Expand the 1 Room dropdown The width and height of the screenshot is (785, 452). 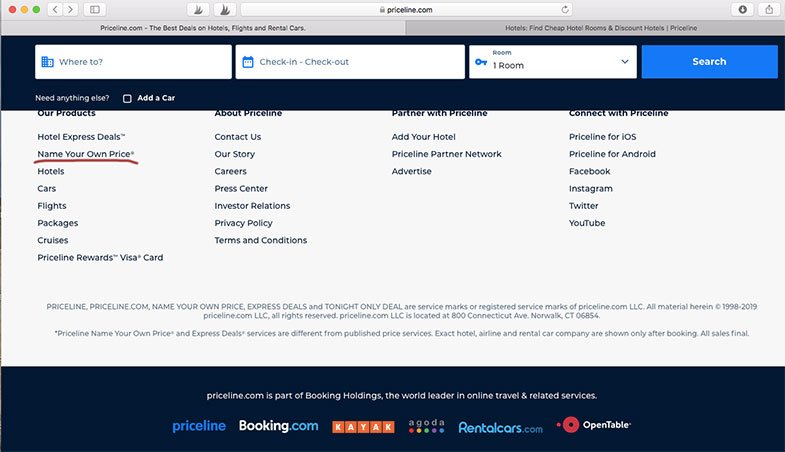tap(553, 62)
